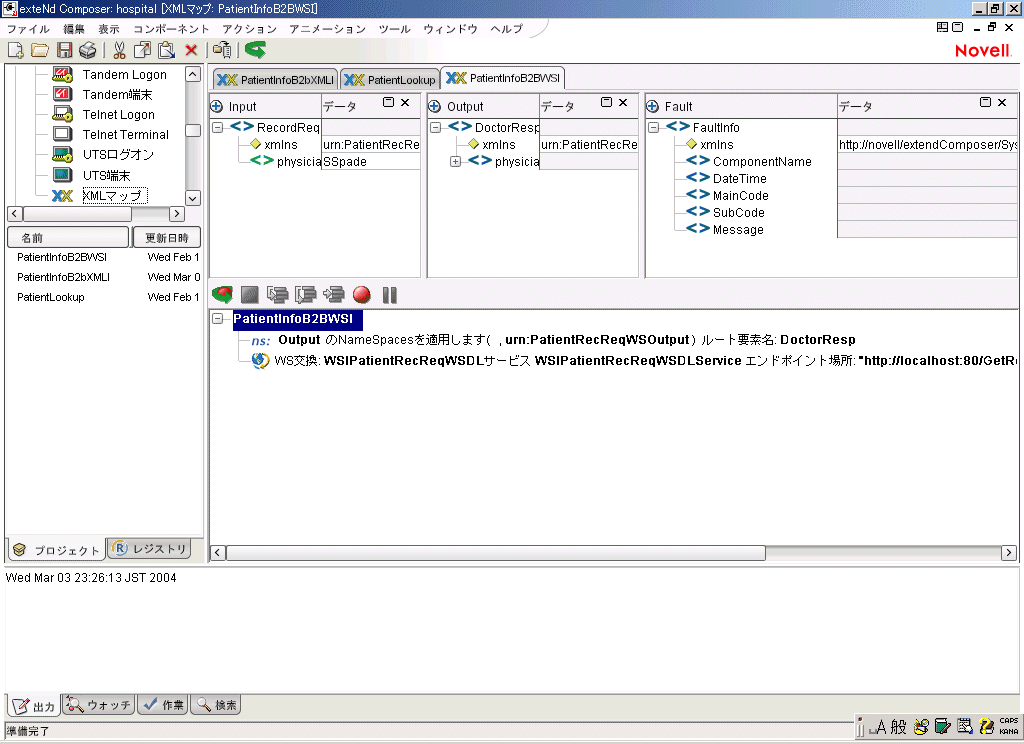Select XMLマップ in the tree
This screenshot has width=1024, height=744.
click(x=115, y=195)
